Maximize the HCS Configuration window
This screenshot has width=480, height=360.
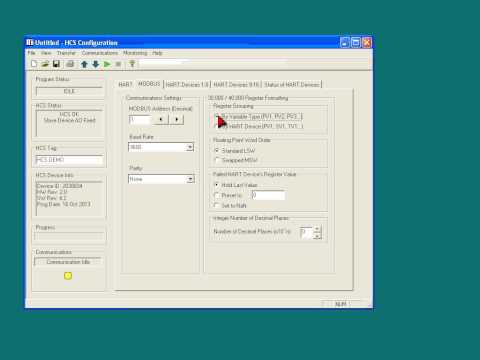coord(356,42)
